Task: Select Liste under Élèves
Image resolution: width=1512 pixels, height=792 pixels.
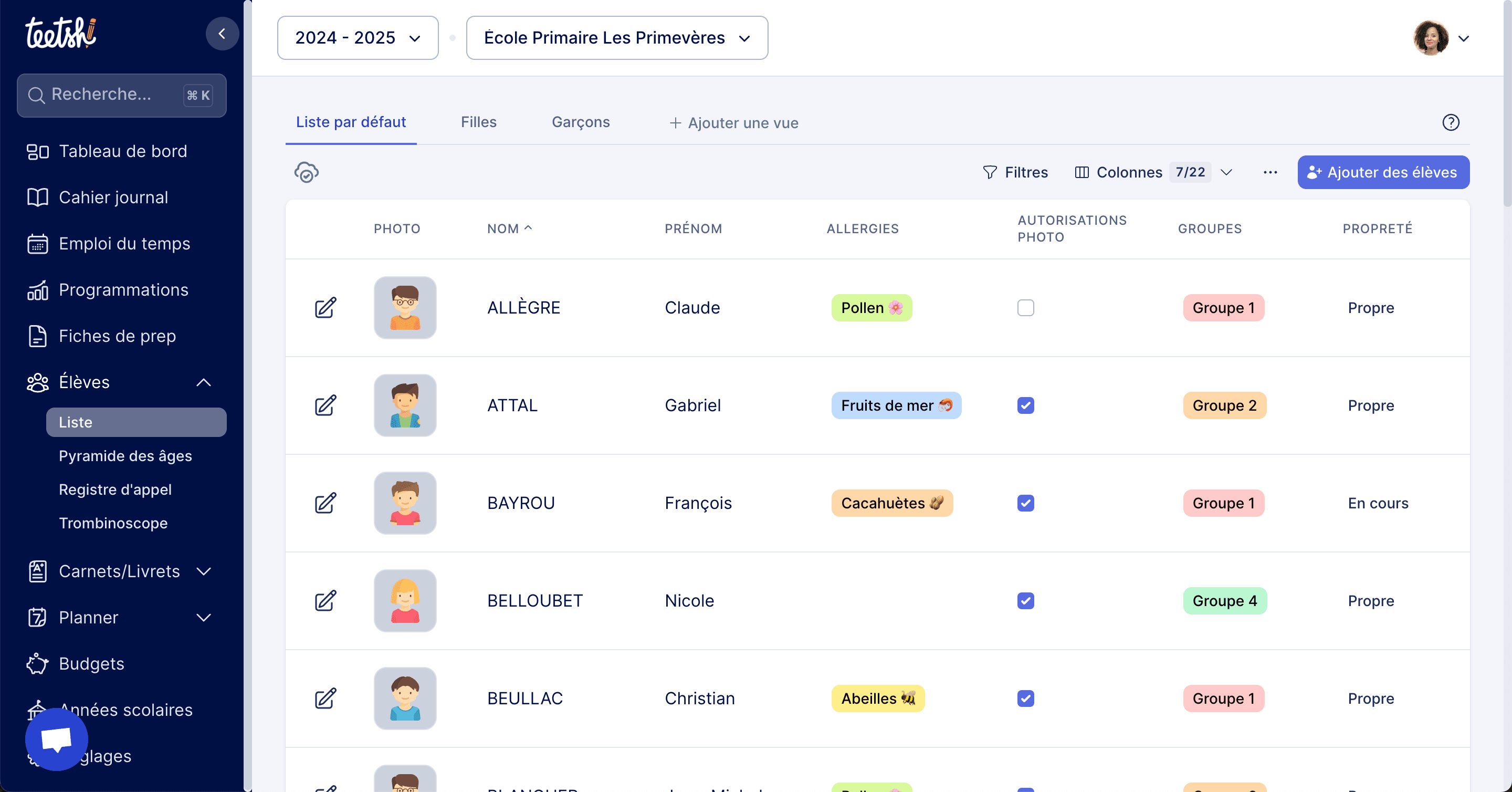Action: pyautogui.click(x=136, y=422)
